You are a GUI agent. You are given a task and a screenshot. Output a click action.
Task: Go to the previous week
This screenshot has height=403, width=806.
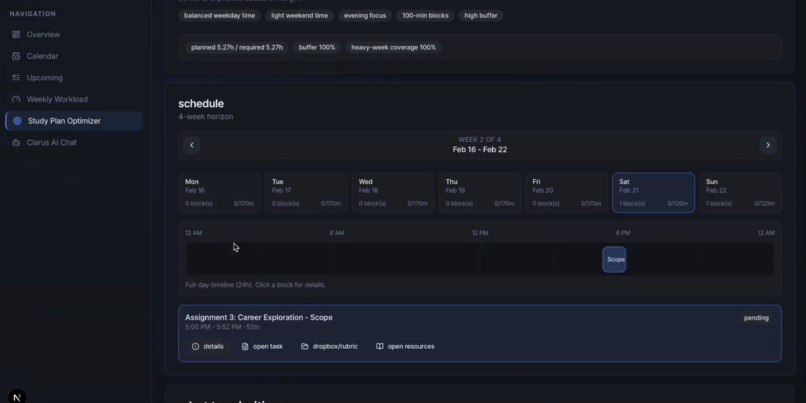click(x=192, y=145)
